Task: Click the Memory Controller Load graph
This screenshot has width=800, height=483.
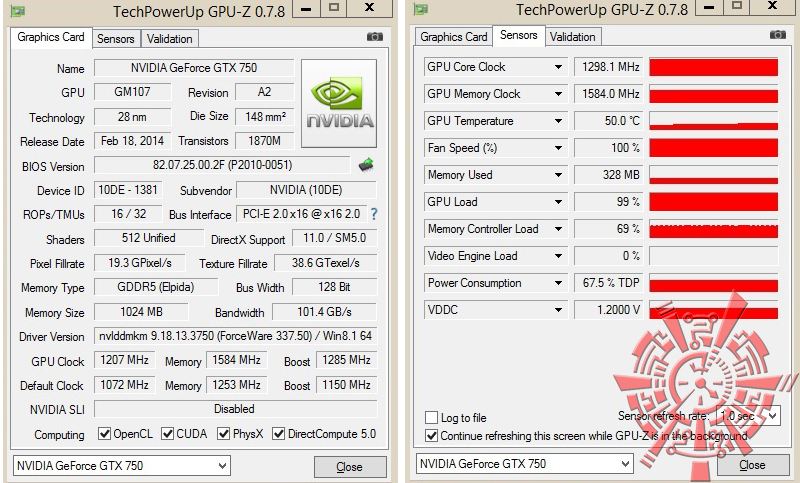Action: [713, 229]
